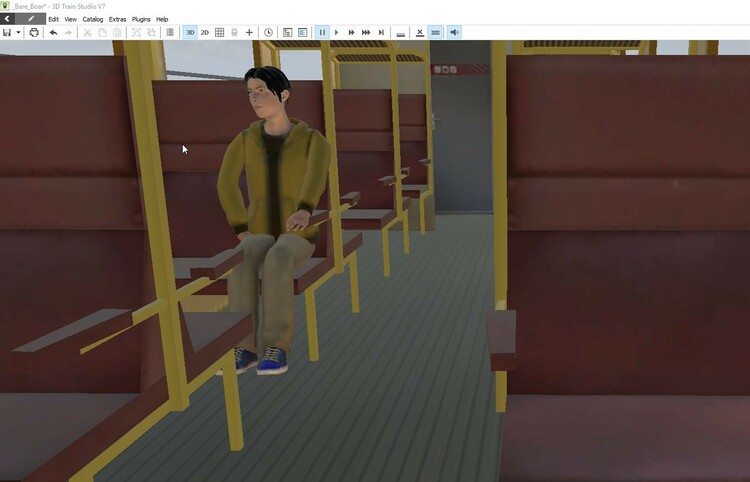Screen dimensions: 750x482
Task: Undo the last action
Action: click(53, 32)
